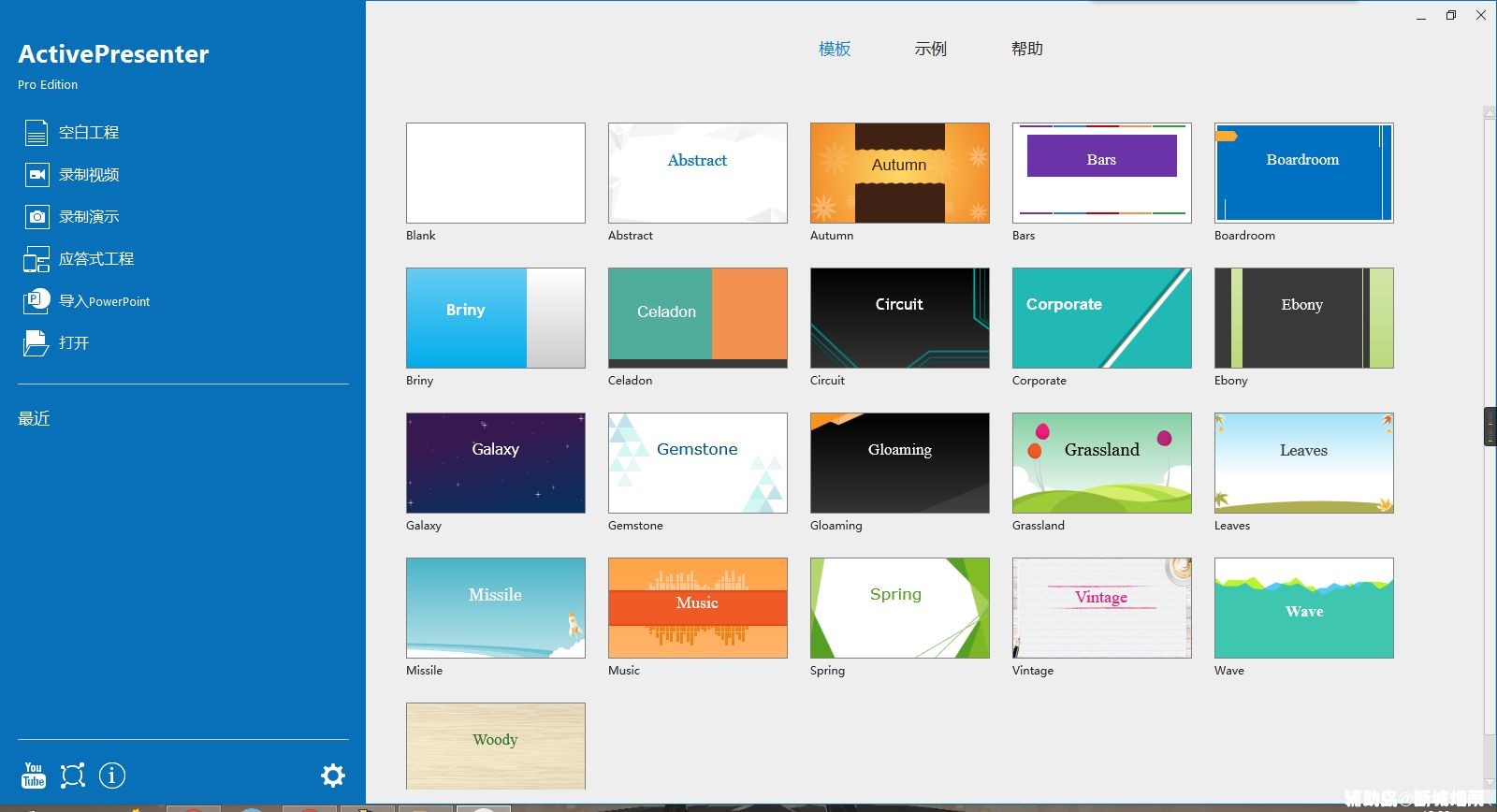Choose the Corporate template thumbnail

[1102, 318]
